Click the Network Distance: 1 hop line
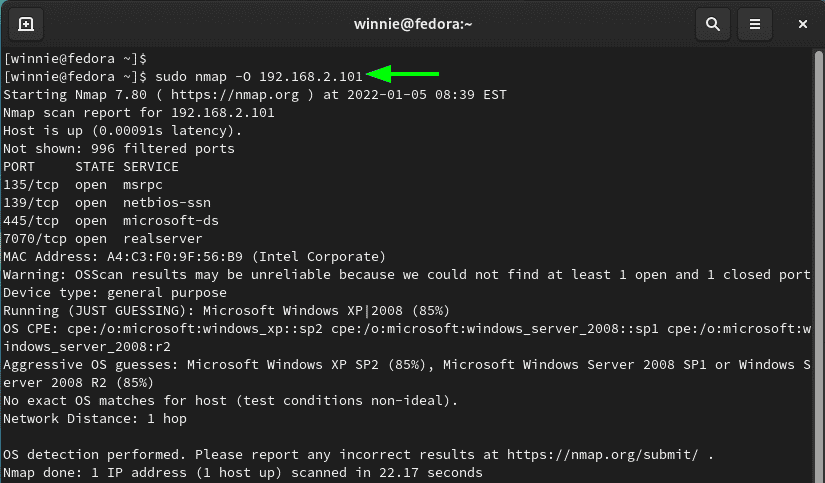This screenshot has height=483, width=825. [x=95, y=419]
